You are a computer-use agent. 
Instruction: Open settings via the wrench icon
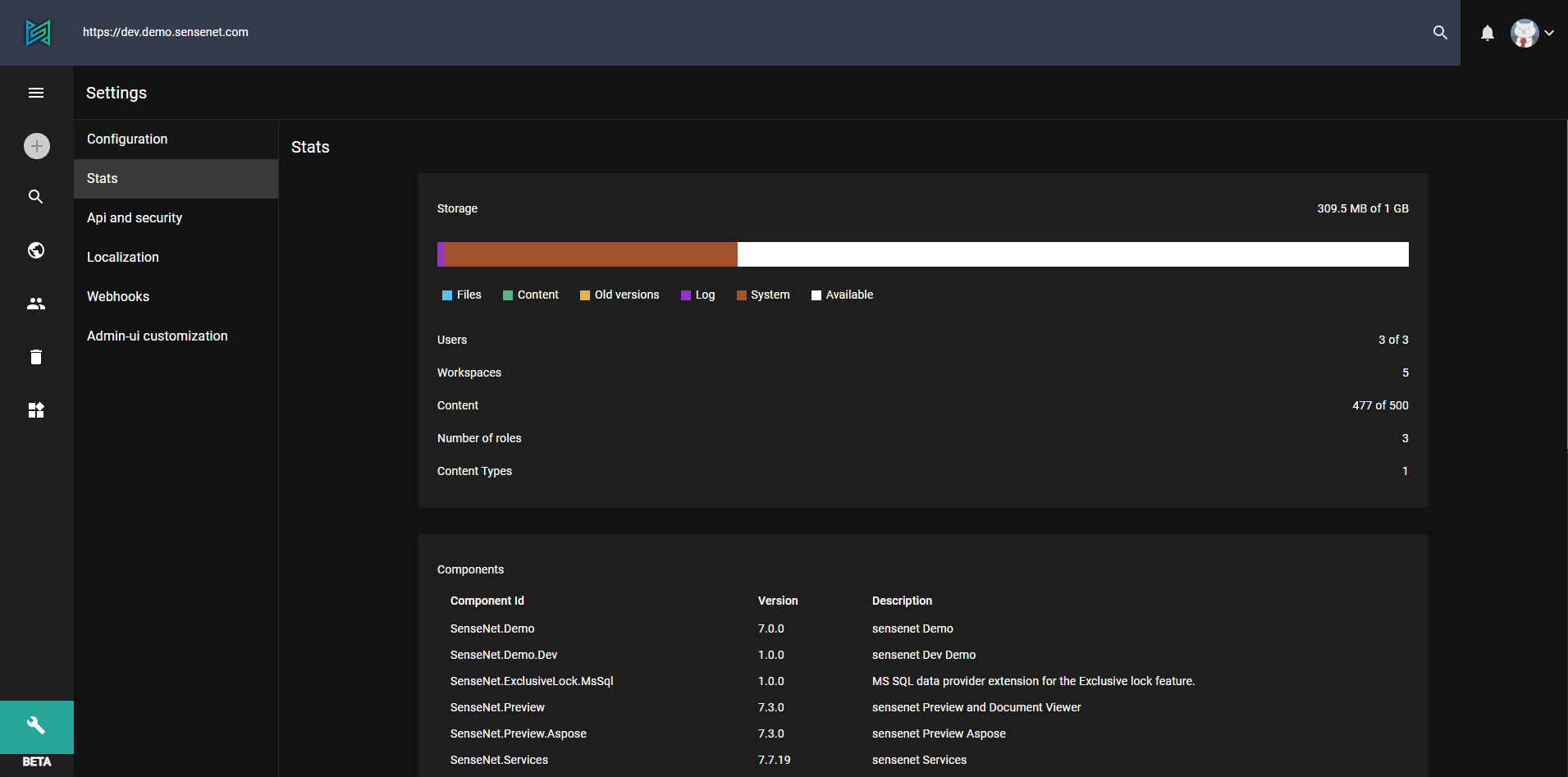pyautogui.click(x=36, y=725)
